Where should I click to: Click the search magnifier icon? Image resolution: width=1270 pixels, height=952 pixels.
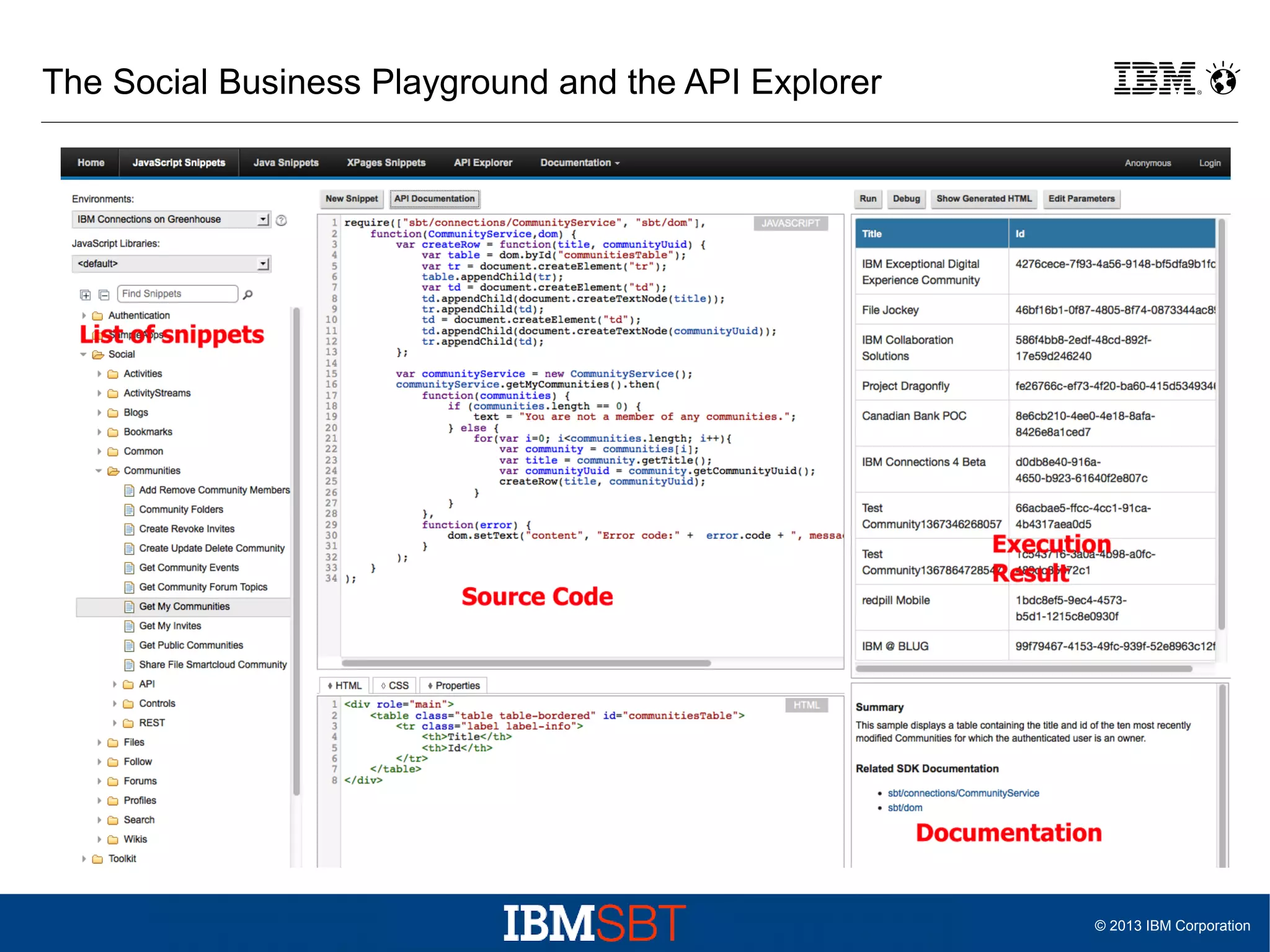(x=248, y=295)
